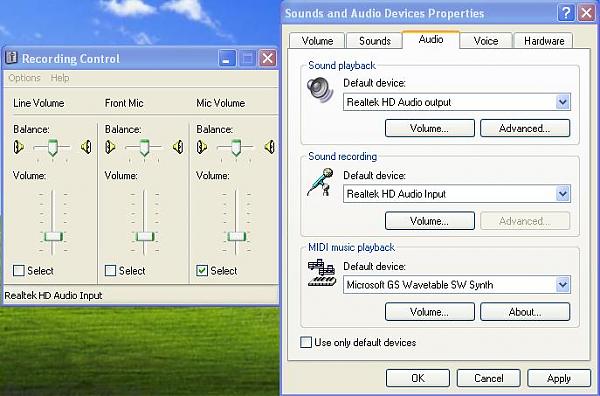Image resolution: width=600 pixels, height=396 pixels.
Task: Click the Mic Volume balance slider thumb
Action: [236, 148]
